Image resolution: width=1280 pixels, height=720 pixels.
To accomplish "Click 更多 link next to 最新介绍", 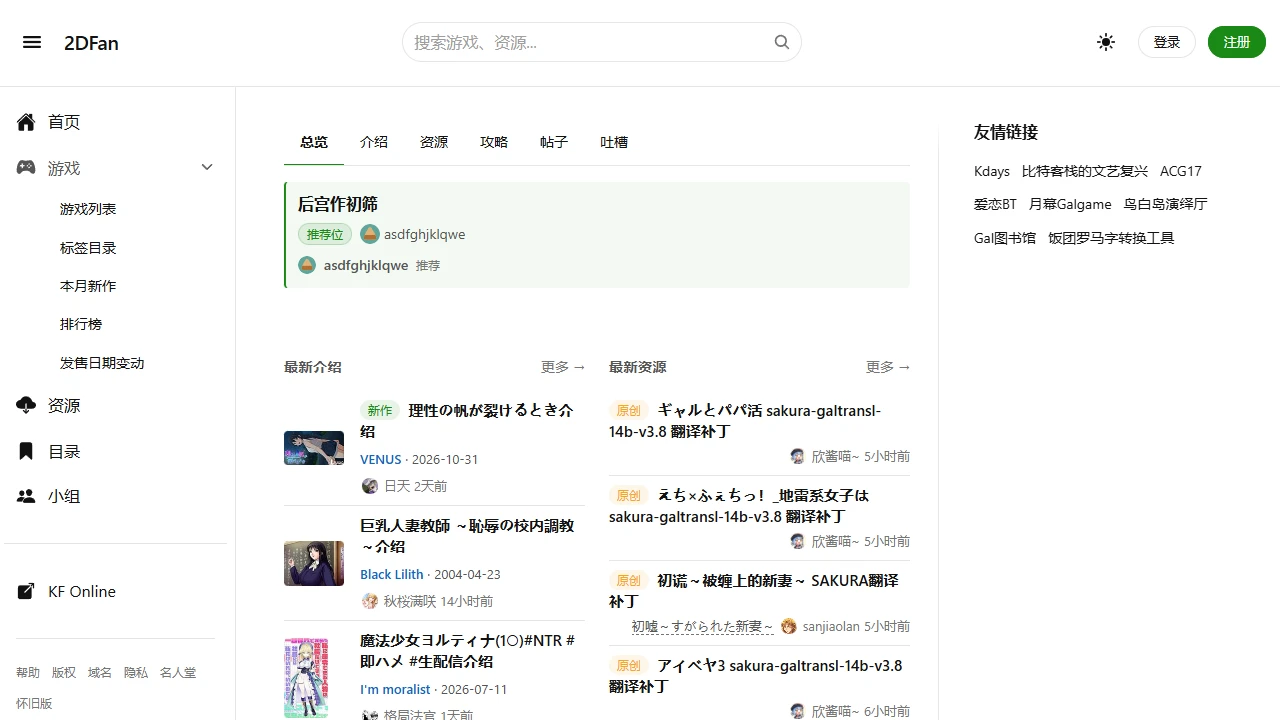I will (x=563, y=367).
